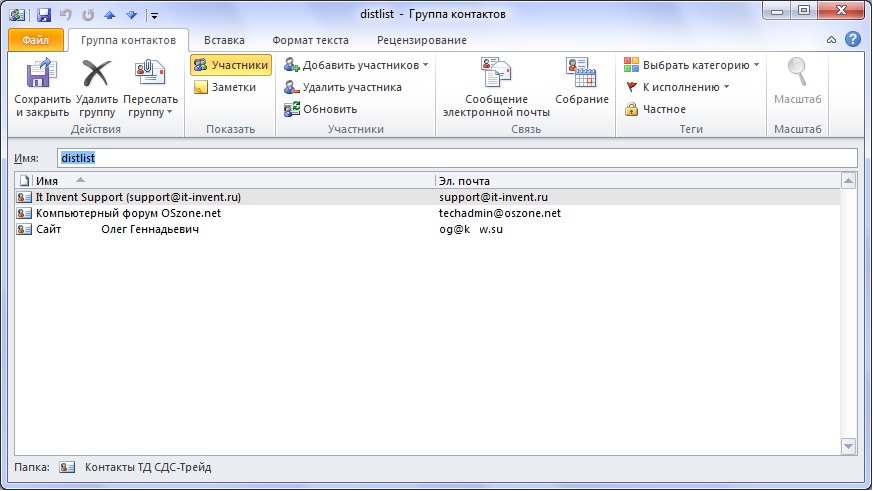This screenshot has height=491, width=873.
Task: Click Обновить to refresh members
Action: (x=321, y=109)
